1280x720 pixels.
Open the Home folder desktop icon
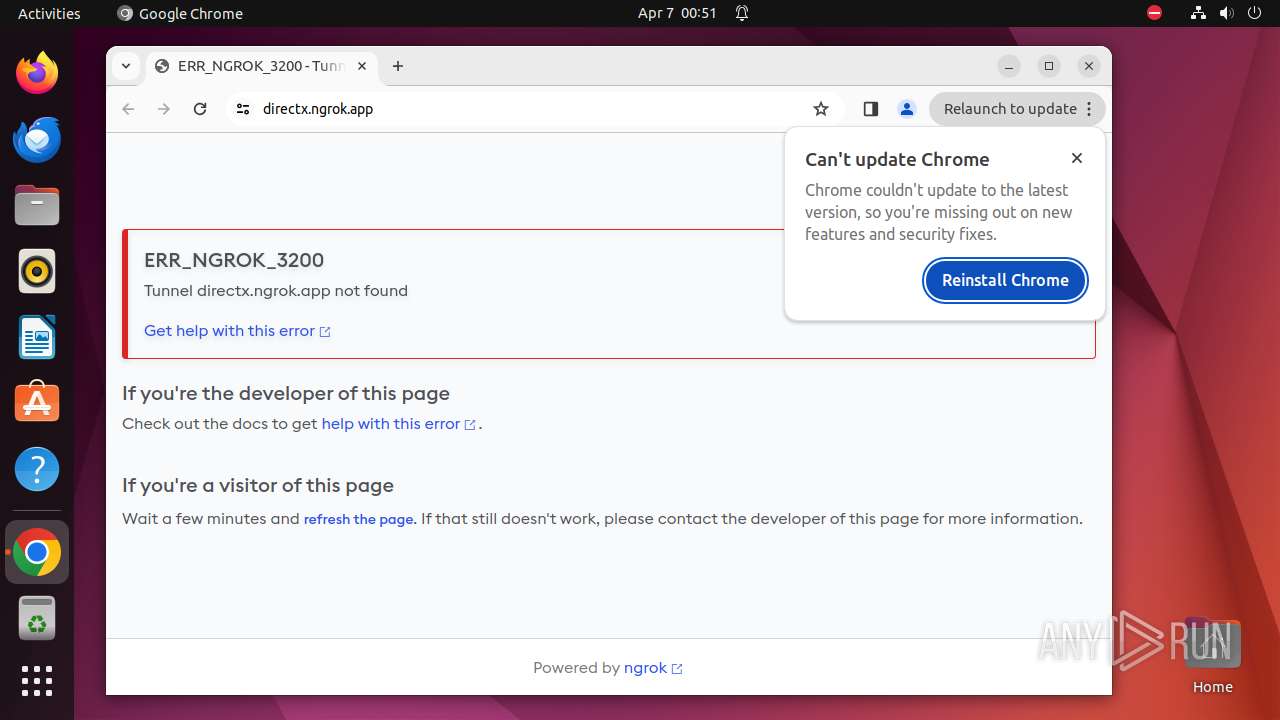[1212, 656]
